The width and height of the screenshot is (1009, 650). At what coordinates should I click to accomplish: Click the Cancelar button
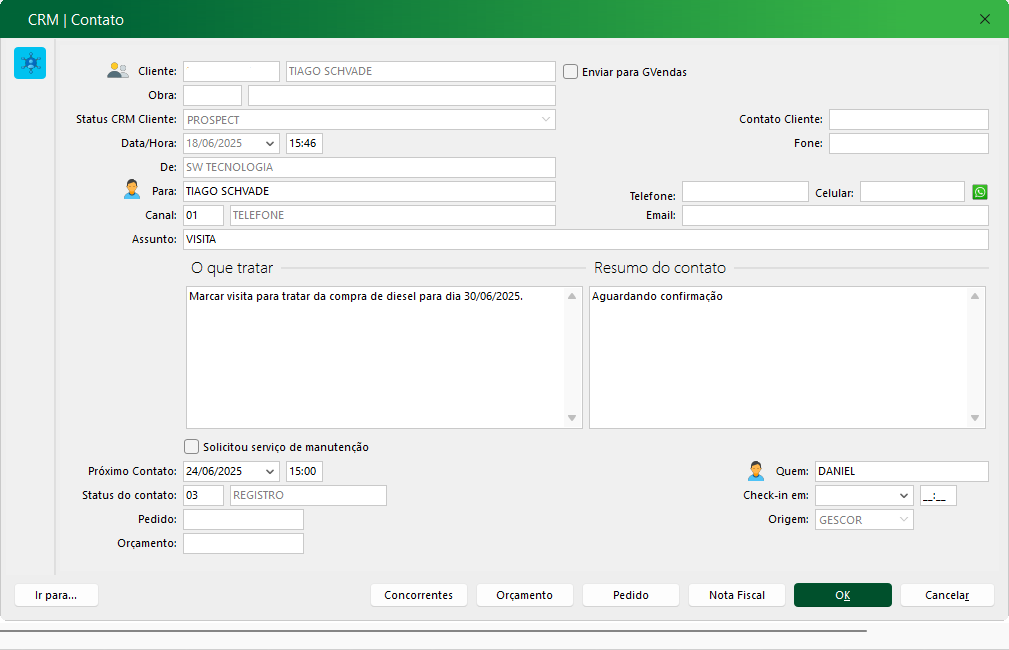(x=947, y=595)
